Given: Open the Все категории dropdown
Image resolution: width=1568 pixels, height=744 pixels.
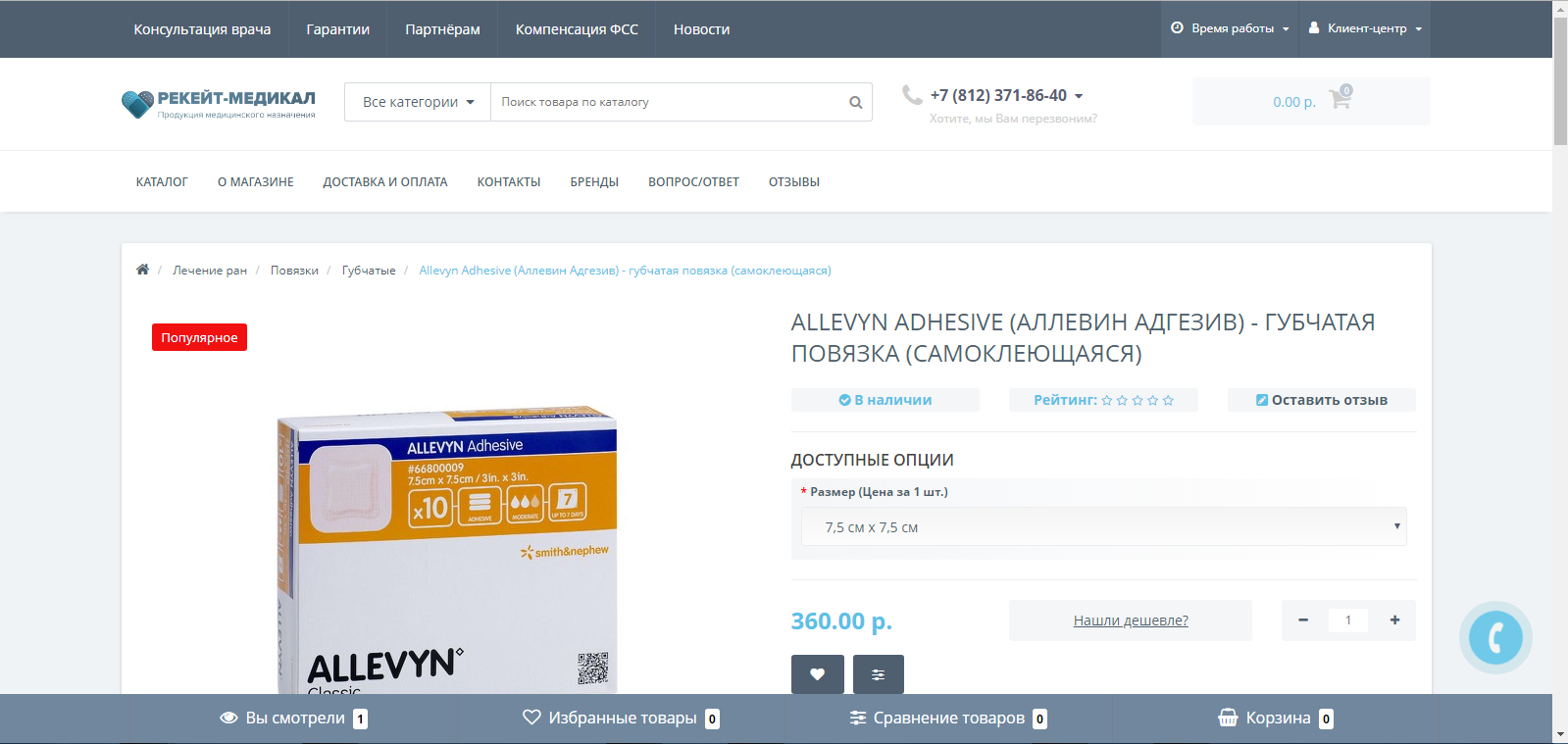Looking at the screenshot, I should tap(418, 102).
